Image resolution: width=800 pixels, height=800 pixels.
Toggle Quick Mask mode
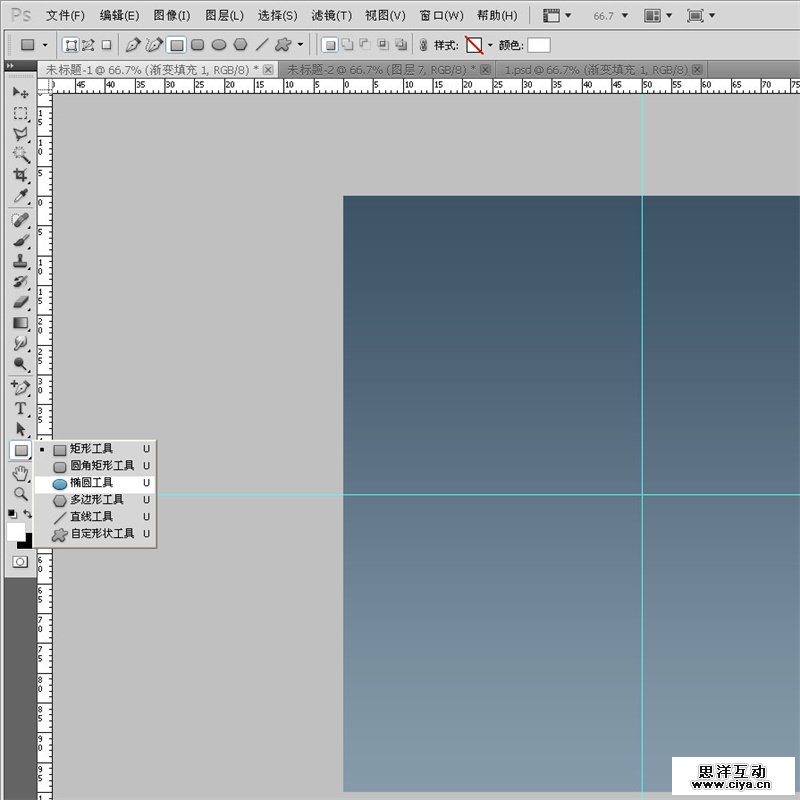[20, 562]
